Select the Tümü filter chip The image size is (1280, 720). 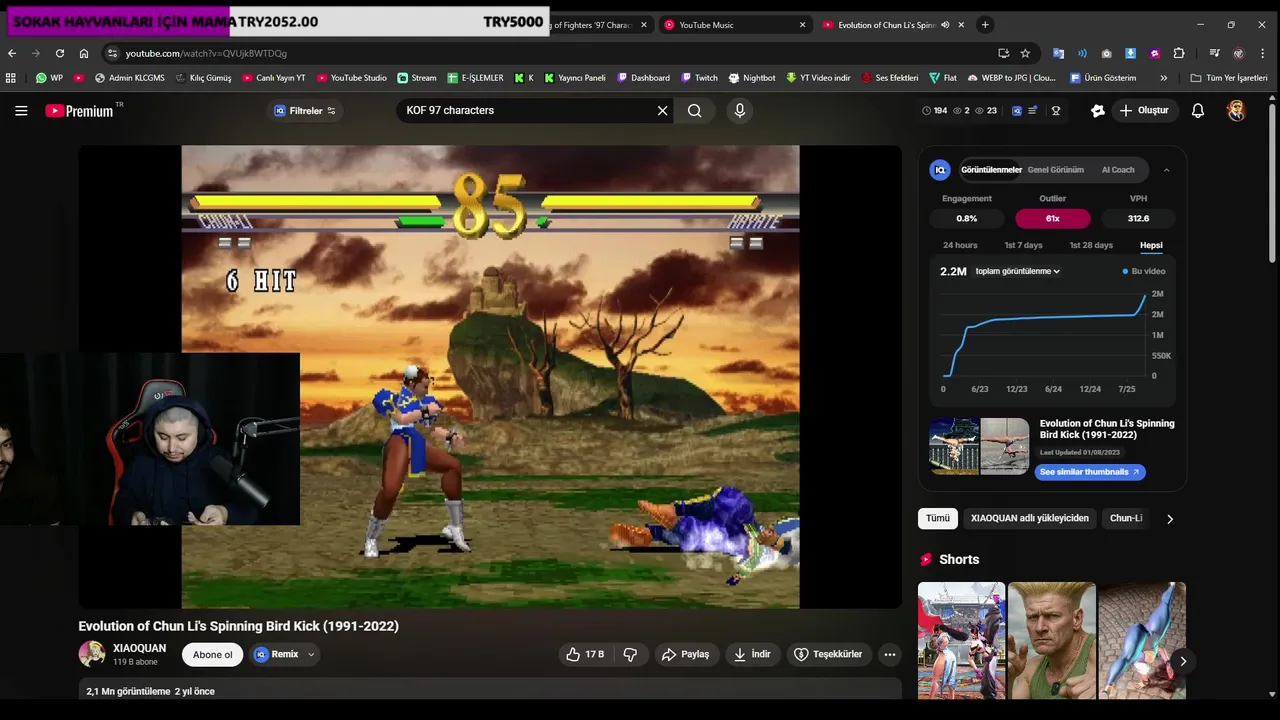(x=938, y=518)
